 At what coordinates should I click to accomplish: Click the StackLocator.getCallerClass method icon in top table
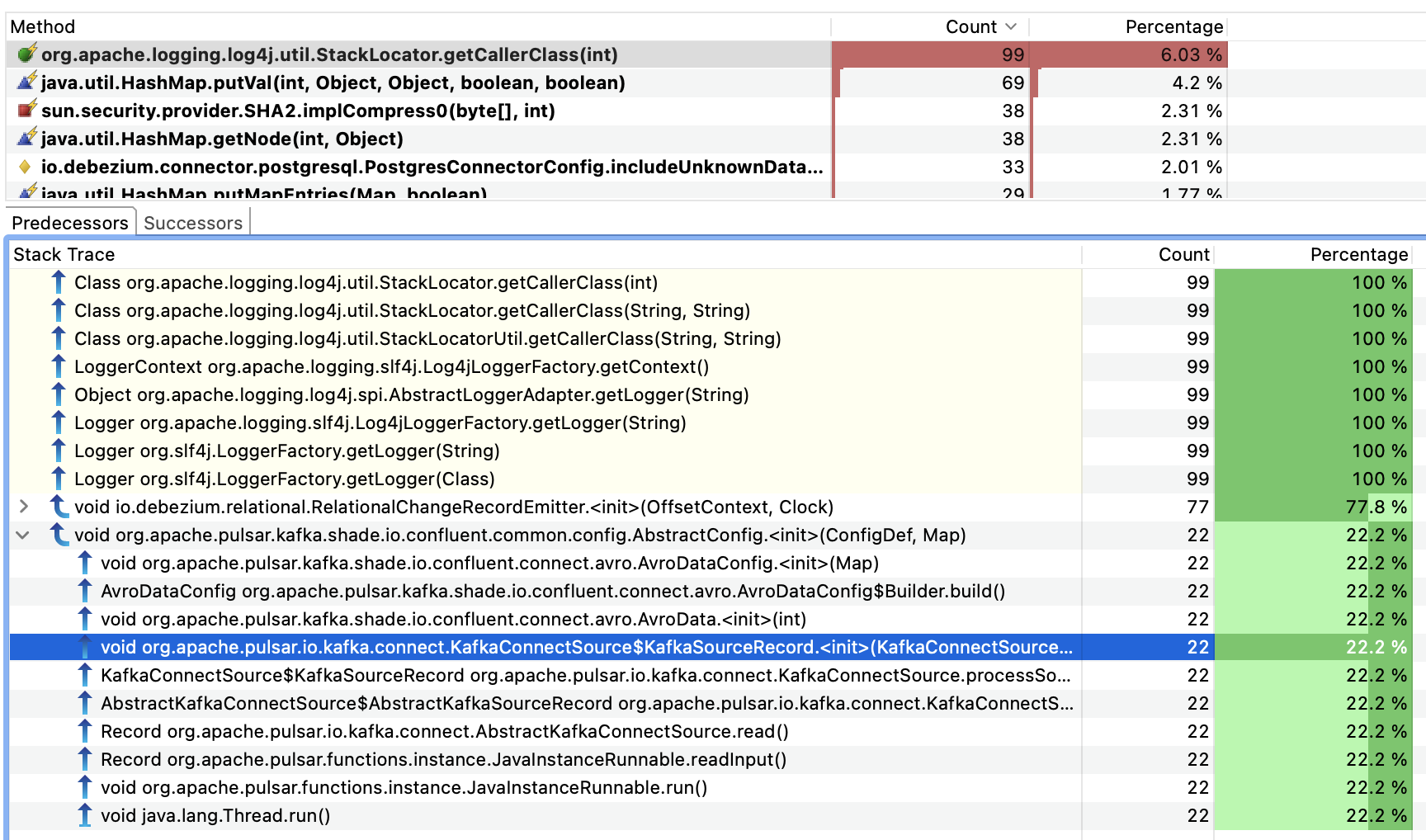pyautogui.click(x=27, y=54)
